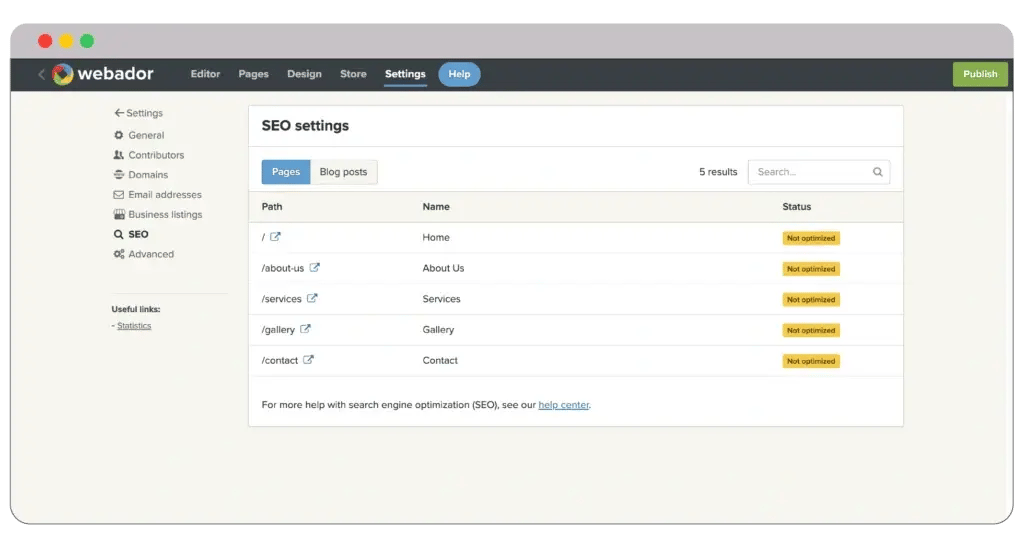This screenshot has height=554, width=1024.
Task: Open external link icon for home path
Action: coord(276,237)
